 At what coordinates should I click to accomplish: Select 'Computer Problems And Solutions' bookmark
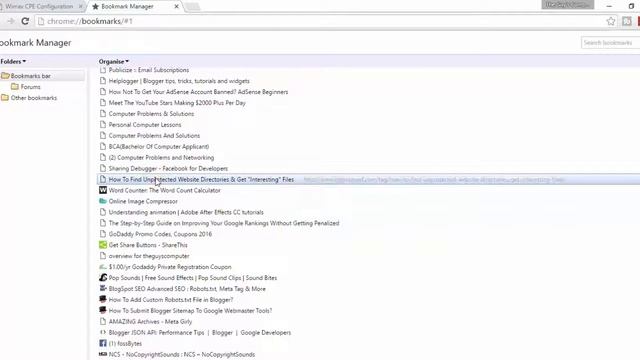click(x=154, y=136)
